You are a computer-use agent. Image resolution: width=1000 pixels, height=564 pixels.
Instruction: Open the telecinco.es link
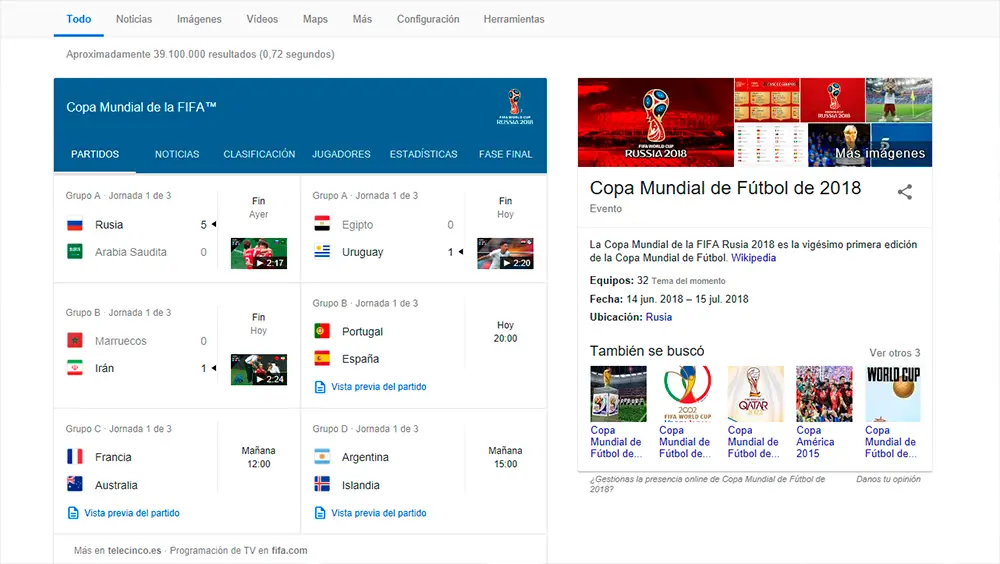[134, 551]
